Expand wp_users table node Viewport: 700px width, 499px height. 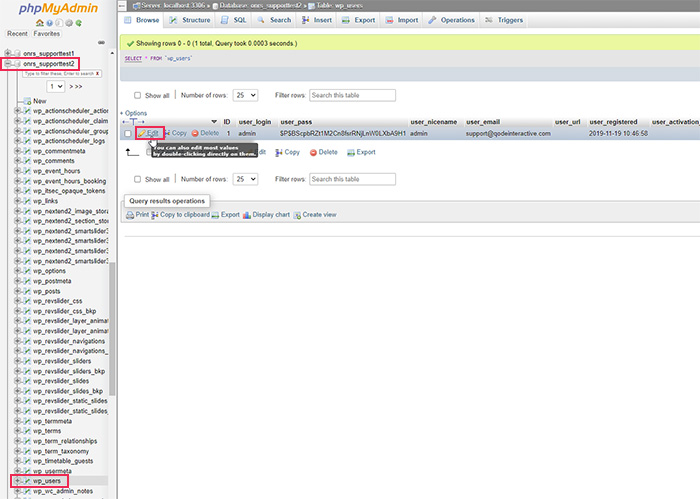click(x=17, y=481)
